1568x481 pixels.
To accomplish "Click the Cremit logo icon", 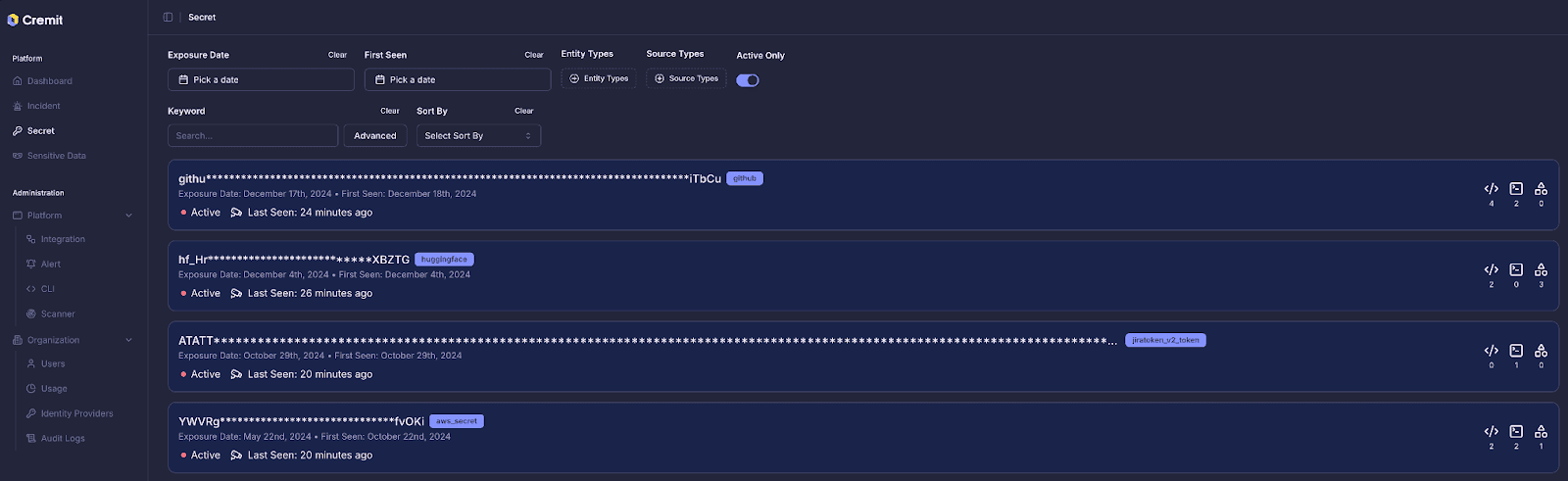I will 13,20.
